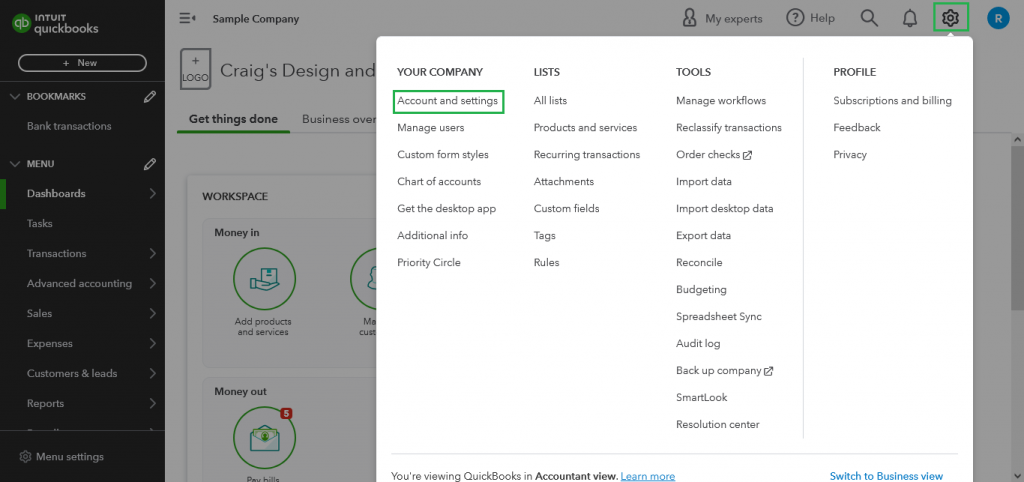Open Reconcile tool
Viewport: 1024px width, 482px height.
(699, 263)
